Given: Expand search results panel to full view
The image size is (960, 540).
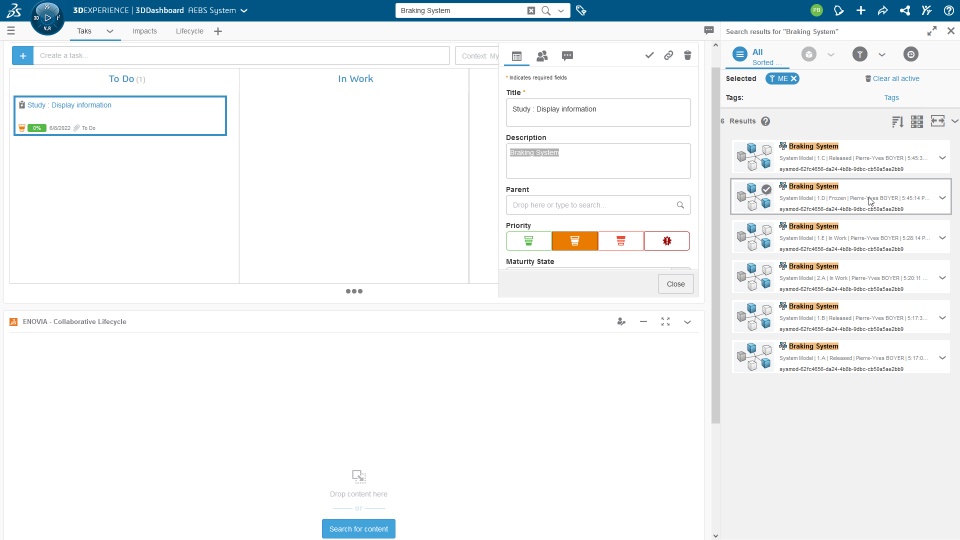Looking at the screenshot, I should coord(932,31).
